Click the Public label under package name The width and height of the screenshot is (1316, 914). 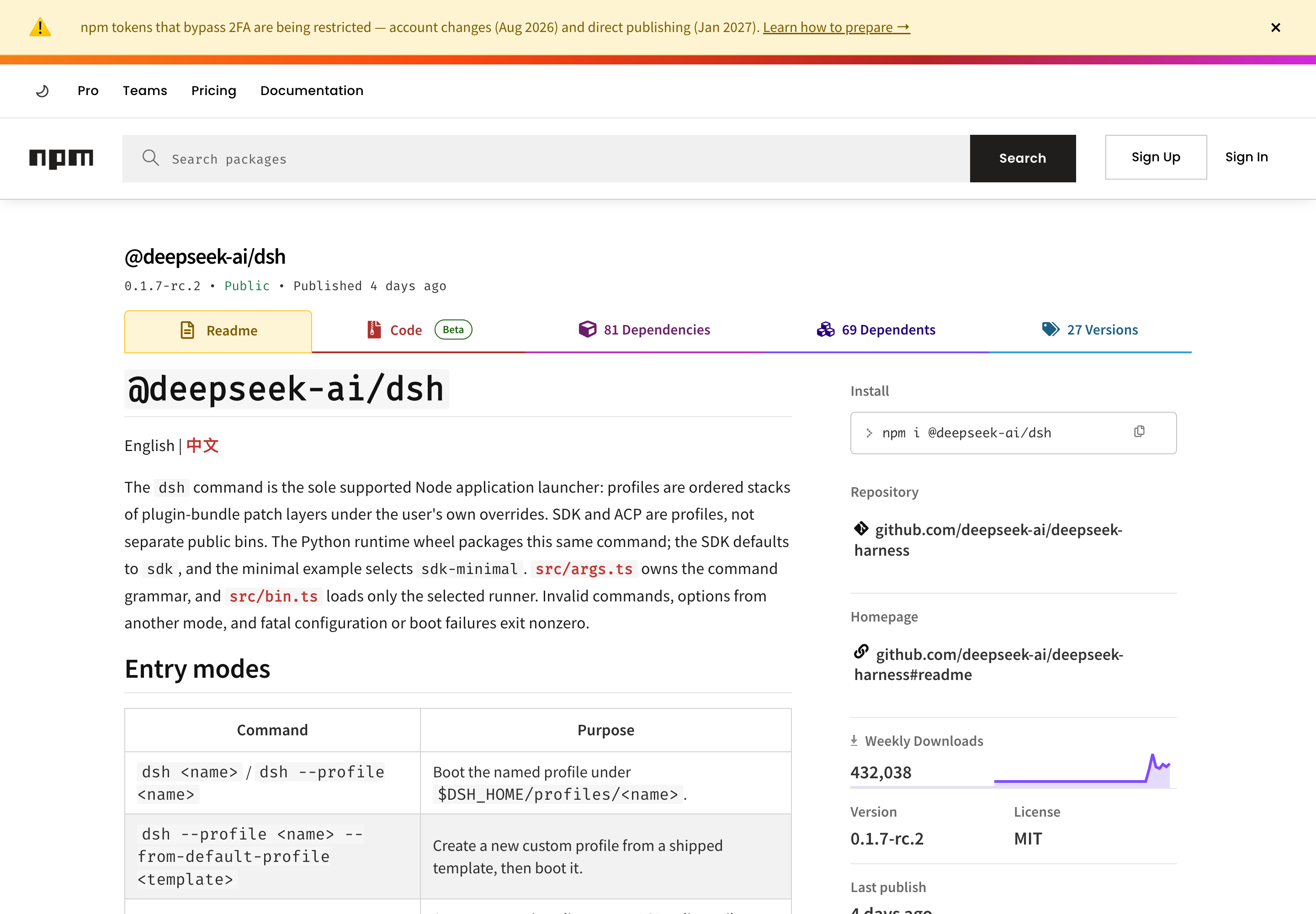coord(247,286)
